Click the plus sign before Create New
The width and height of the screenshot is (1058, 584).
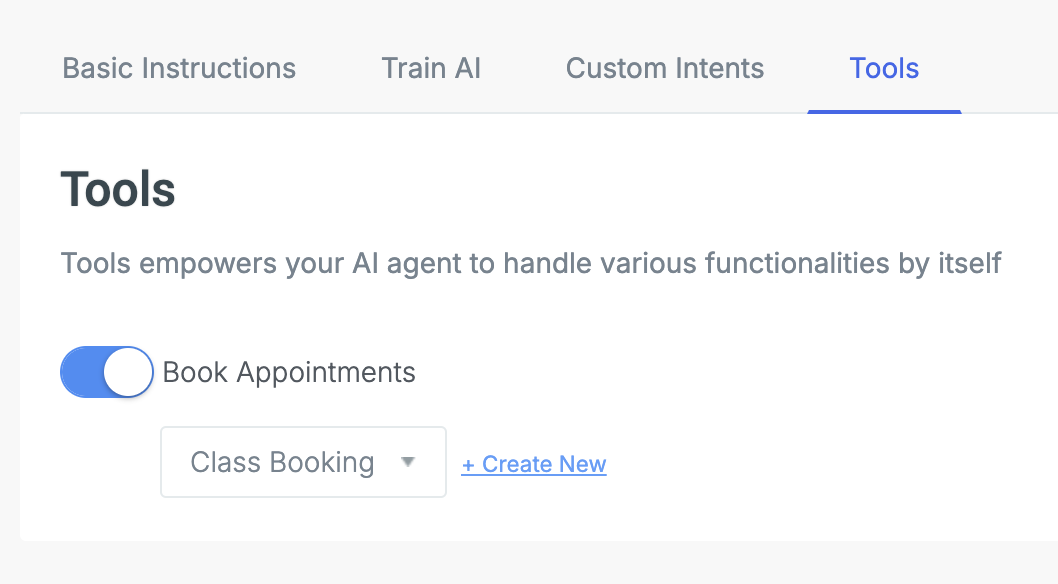point(468,465)
